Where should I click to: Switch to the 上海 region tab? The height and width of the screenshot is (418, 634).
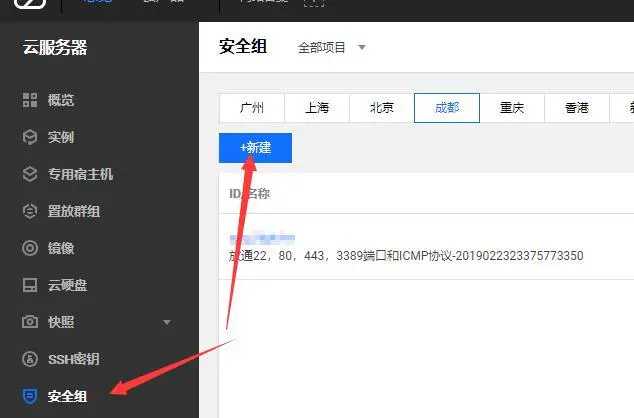tap(317, 108)
